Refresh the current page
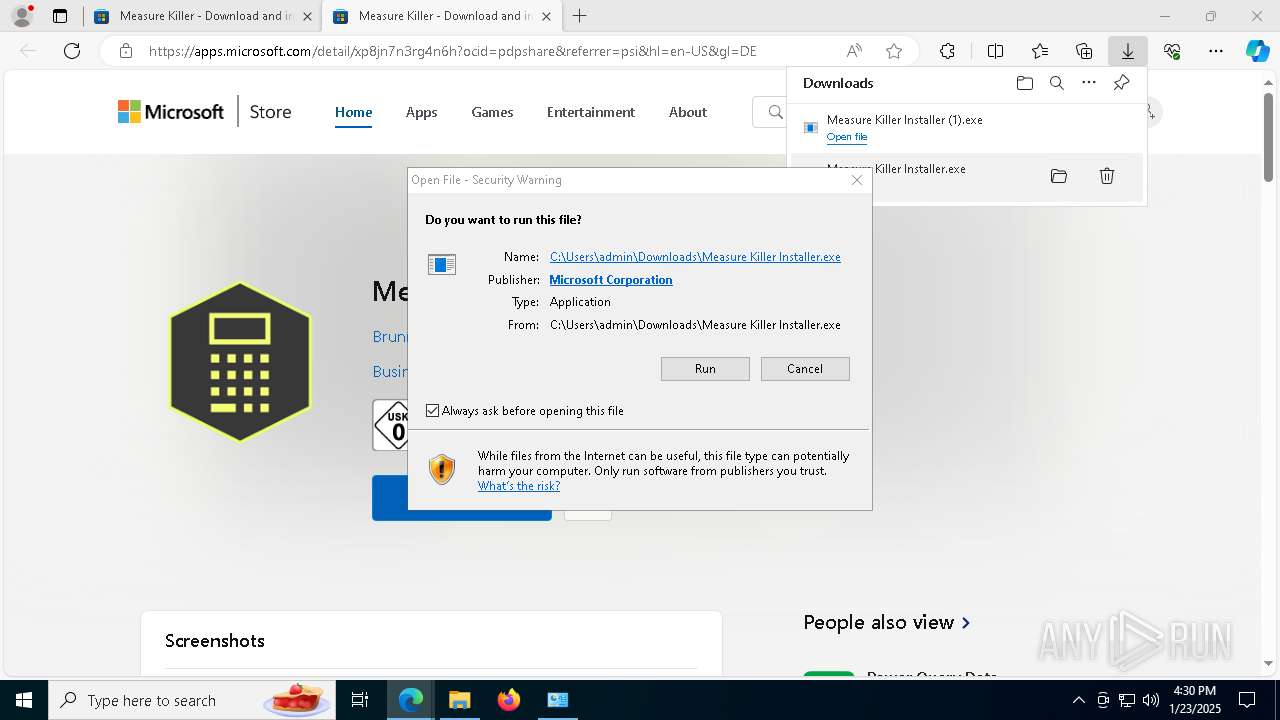The width and height of the screenshot is (1280, 720). click(x=72, y=51)
